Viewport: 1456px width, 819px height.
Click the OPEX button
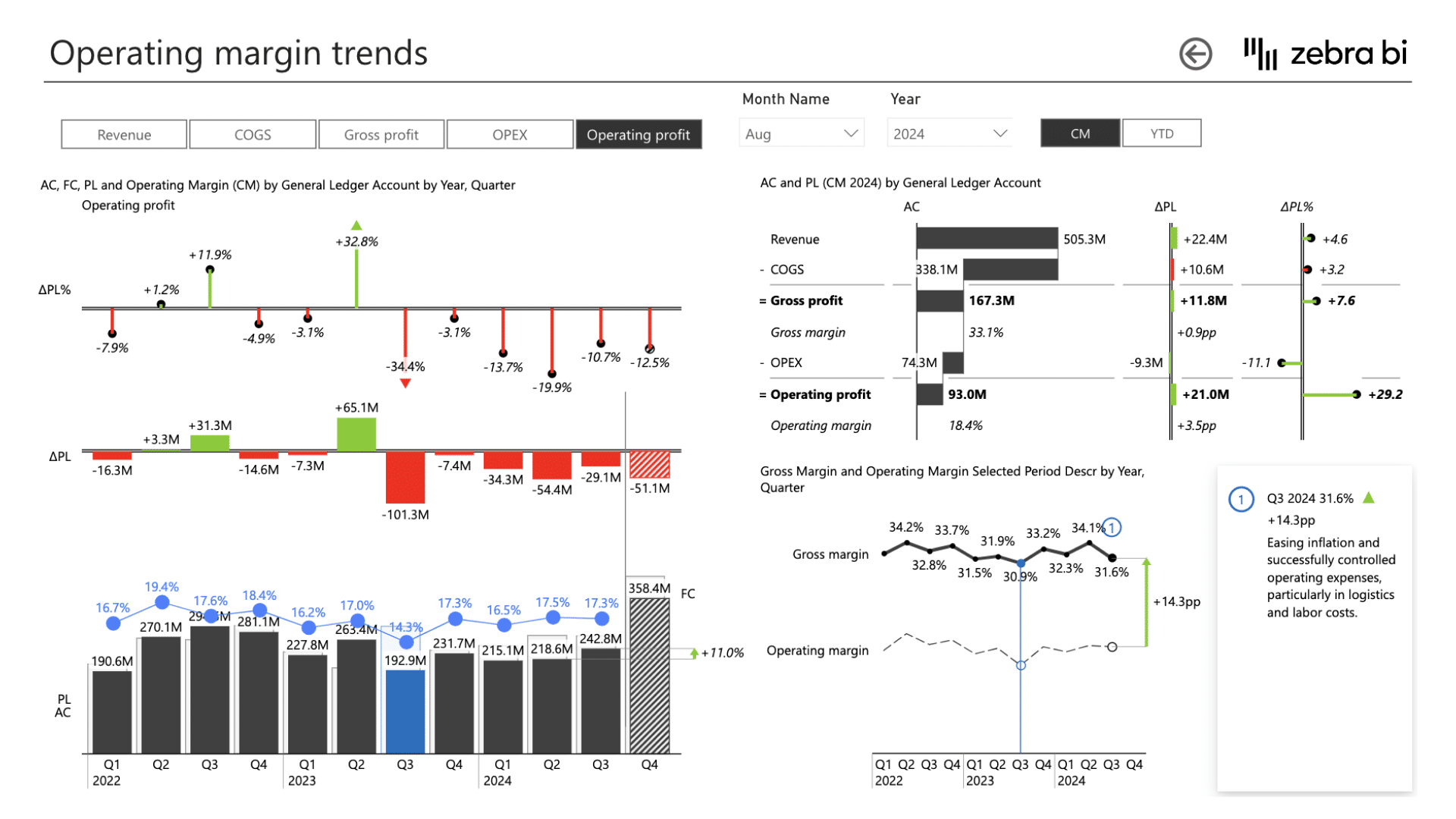coord(510,134)
